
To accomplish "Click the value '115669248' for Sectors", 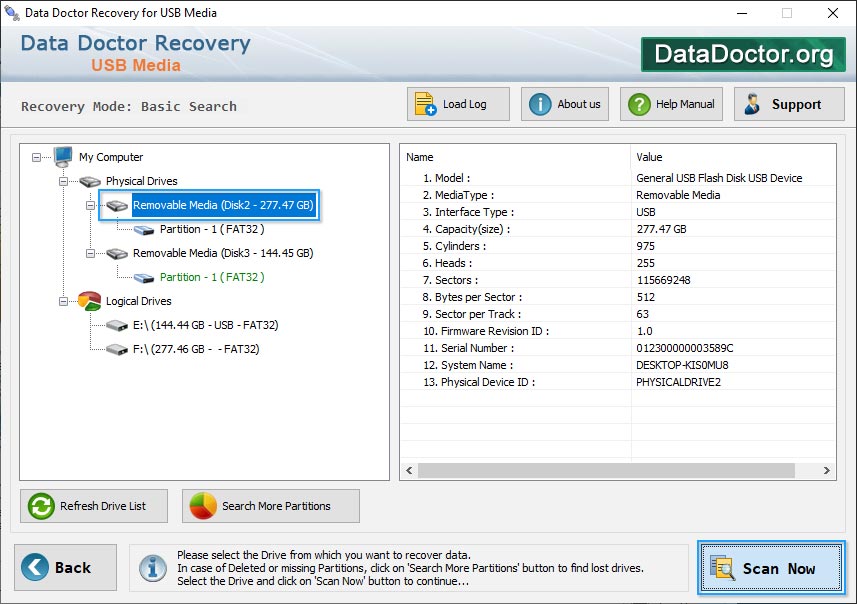I will coord(664,280).
